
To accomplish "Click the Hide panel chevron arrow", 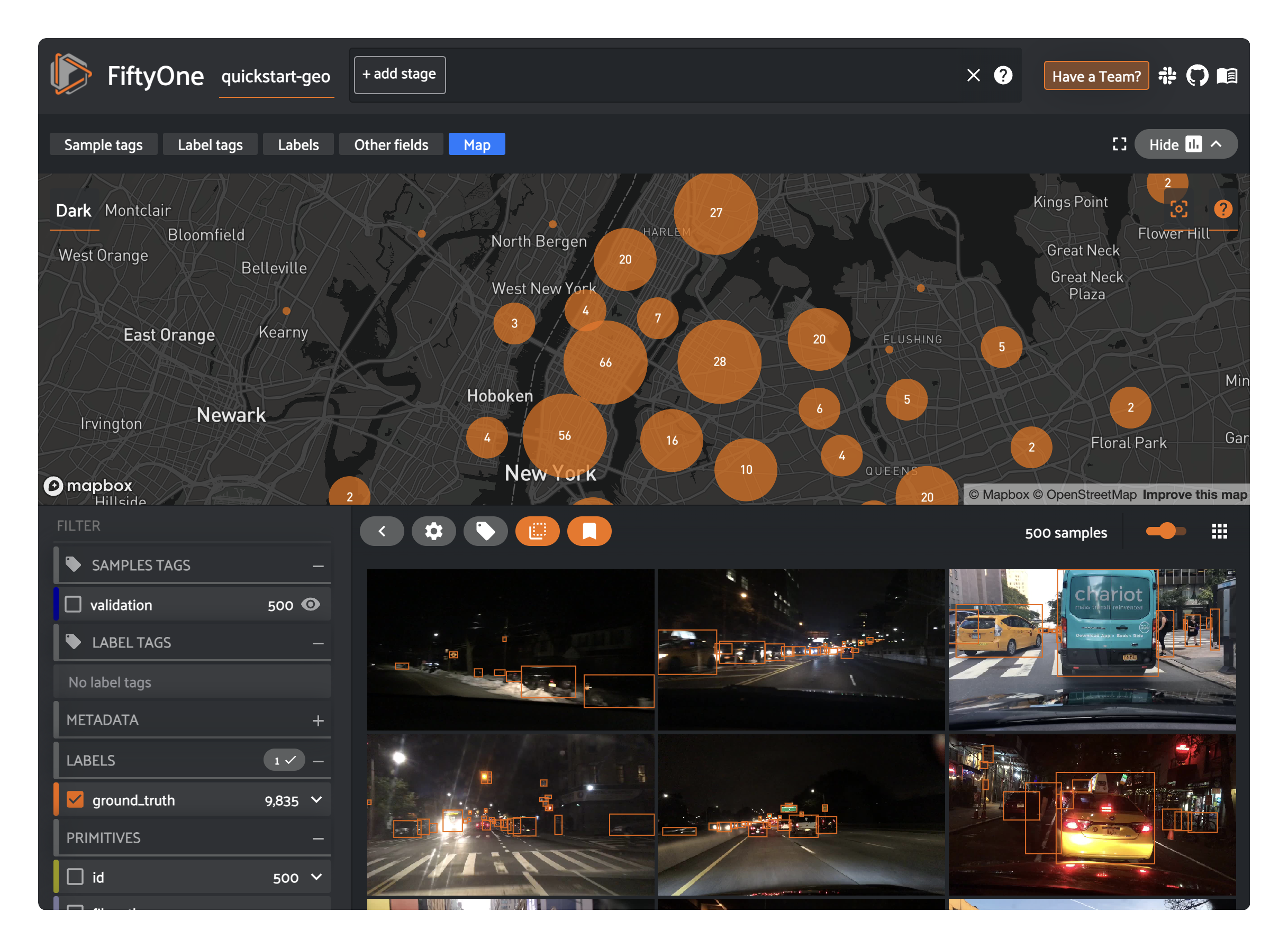I will [1216, 144].
